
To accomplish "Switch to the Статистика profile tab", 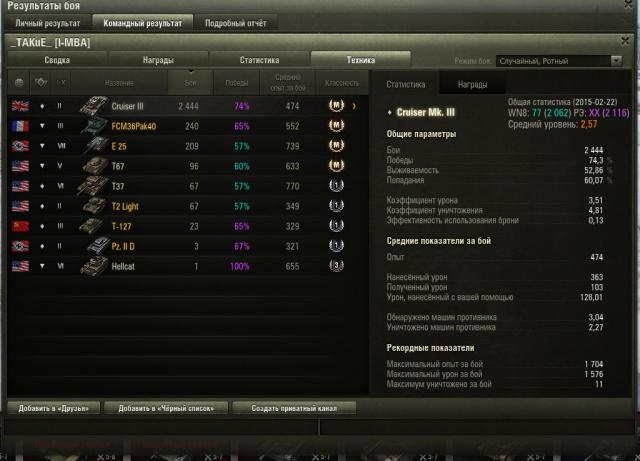I will [x=260, y=60].
